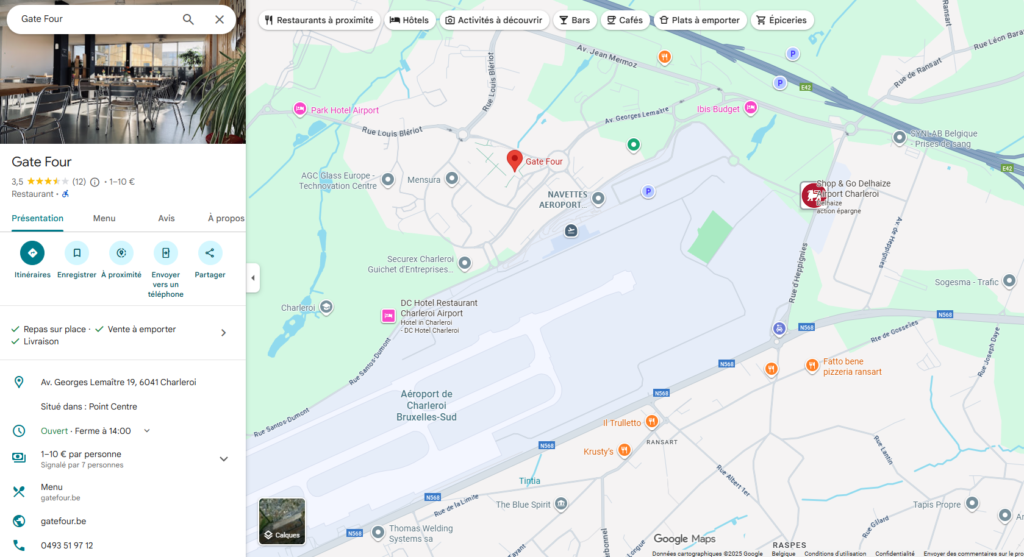Open Itinéraires directions button
Screen dimensions: 1024x557
point(32,253)
